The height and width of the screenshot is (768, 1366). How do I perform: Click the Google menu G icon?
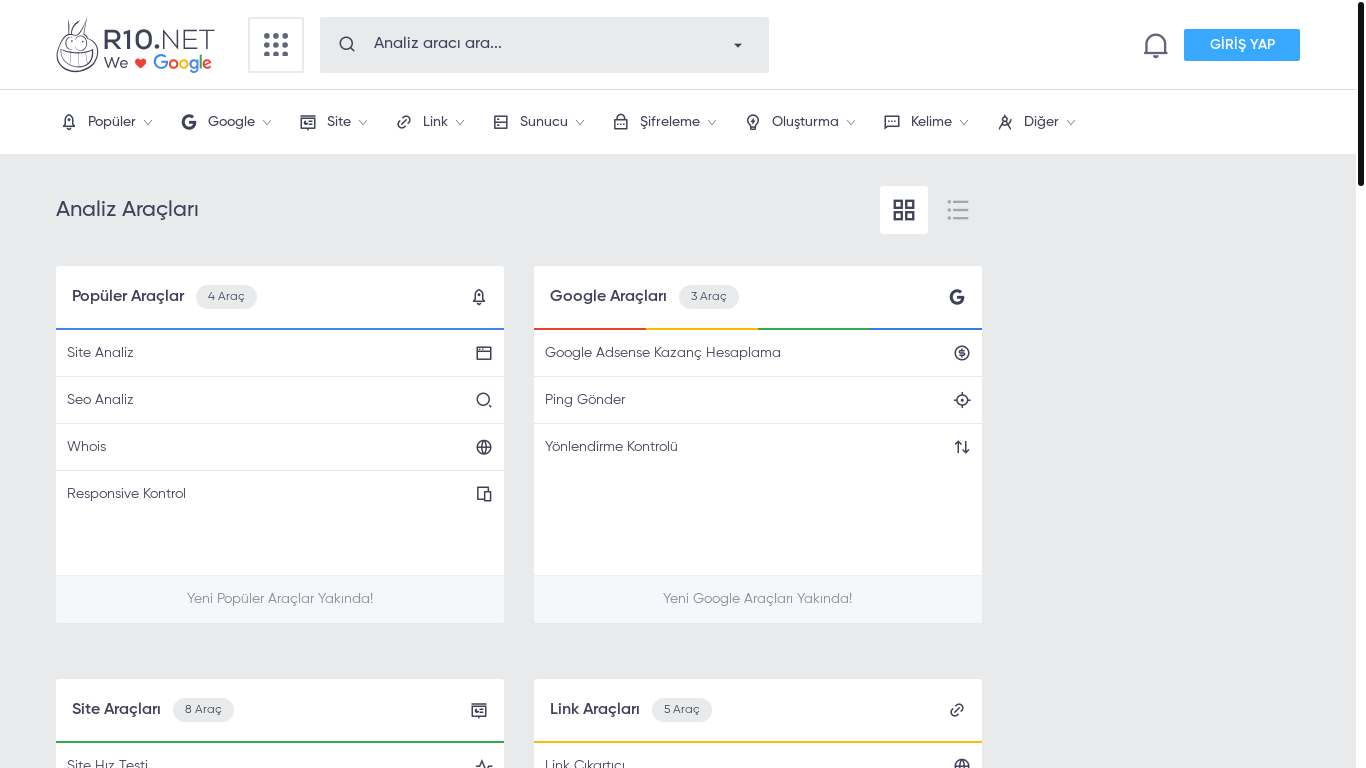click(189, 122)
